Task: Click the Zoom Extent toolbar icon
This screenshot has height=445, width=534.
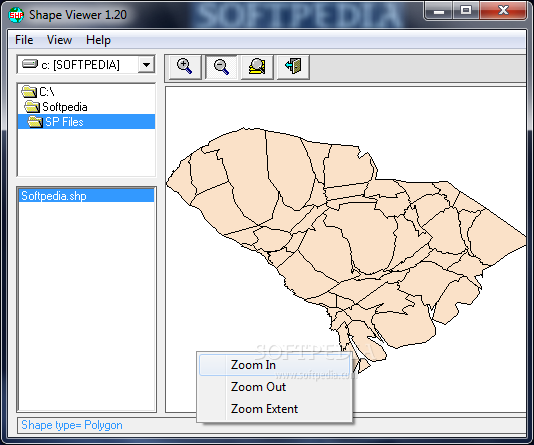Action: point(257,67)
